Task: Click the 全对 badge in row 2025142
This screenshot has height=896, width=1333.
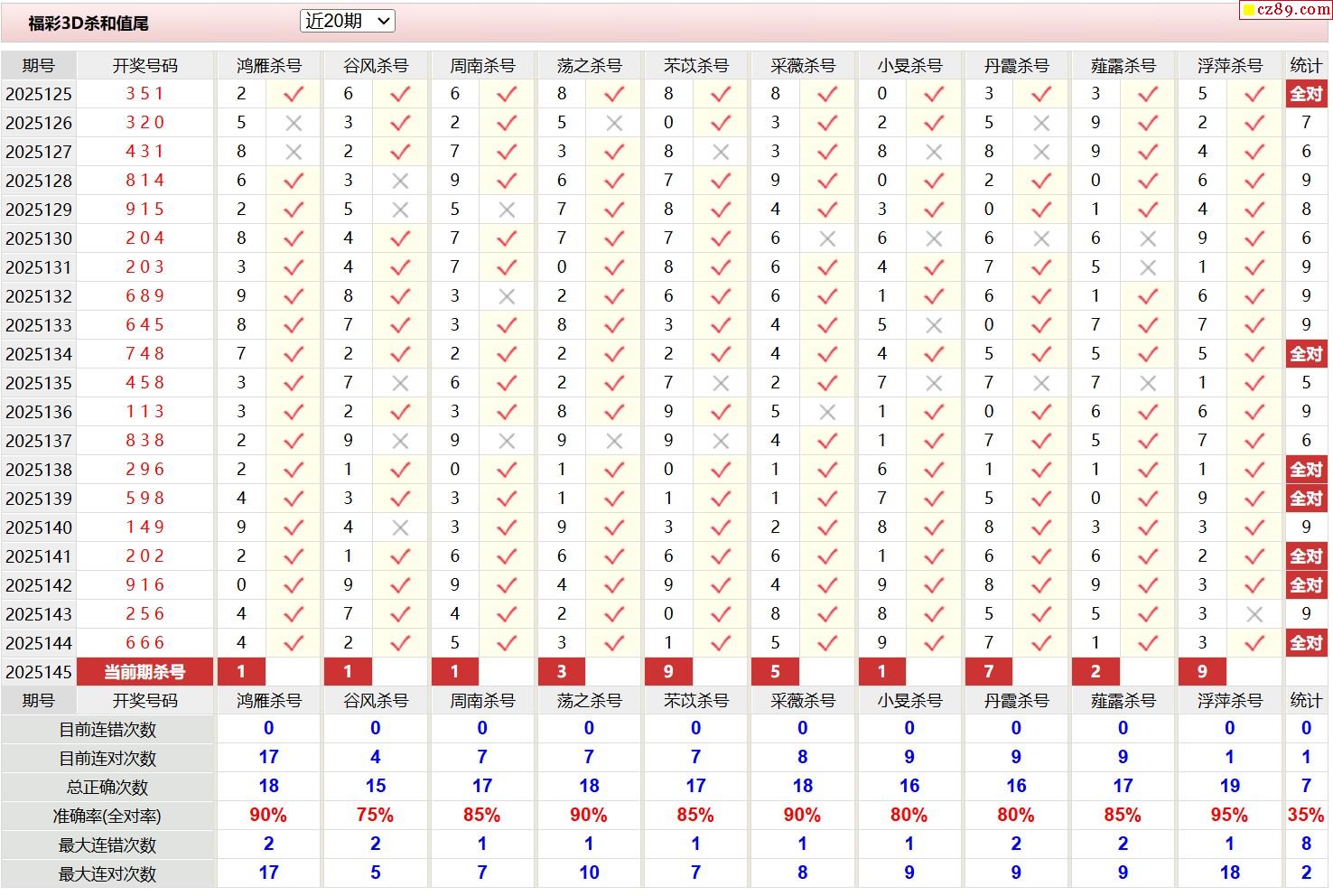Action: point(1306,585)
